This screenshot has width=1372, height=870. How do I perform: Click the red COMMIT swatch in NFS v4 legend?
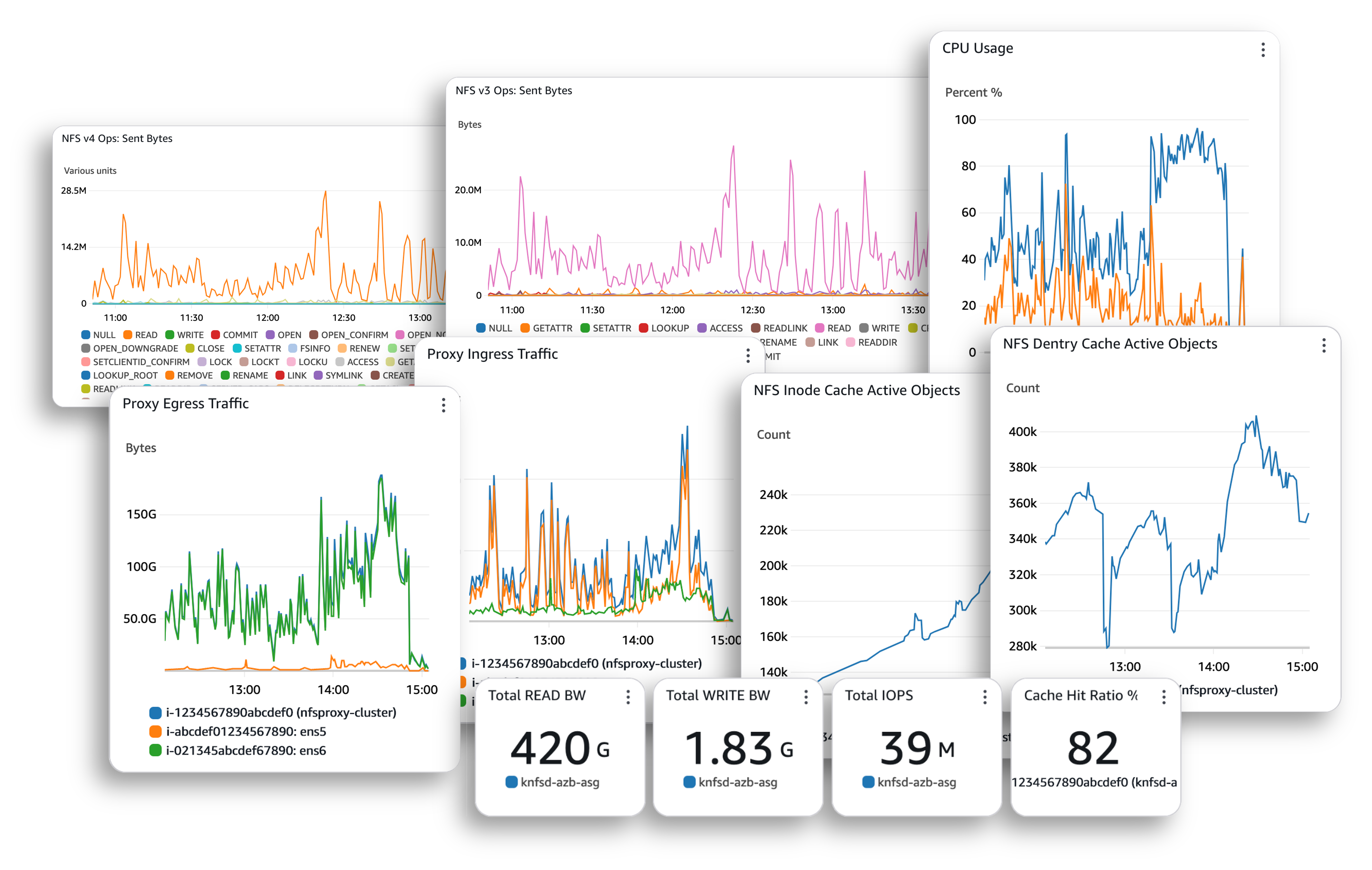(x=215, y=335)
